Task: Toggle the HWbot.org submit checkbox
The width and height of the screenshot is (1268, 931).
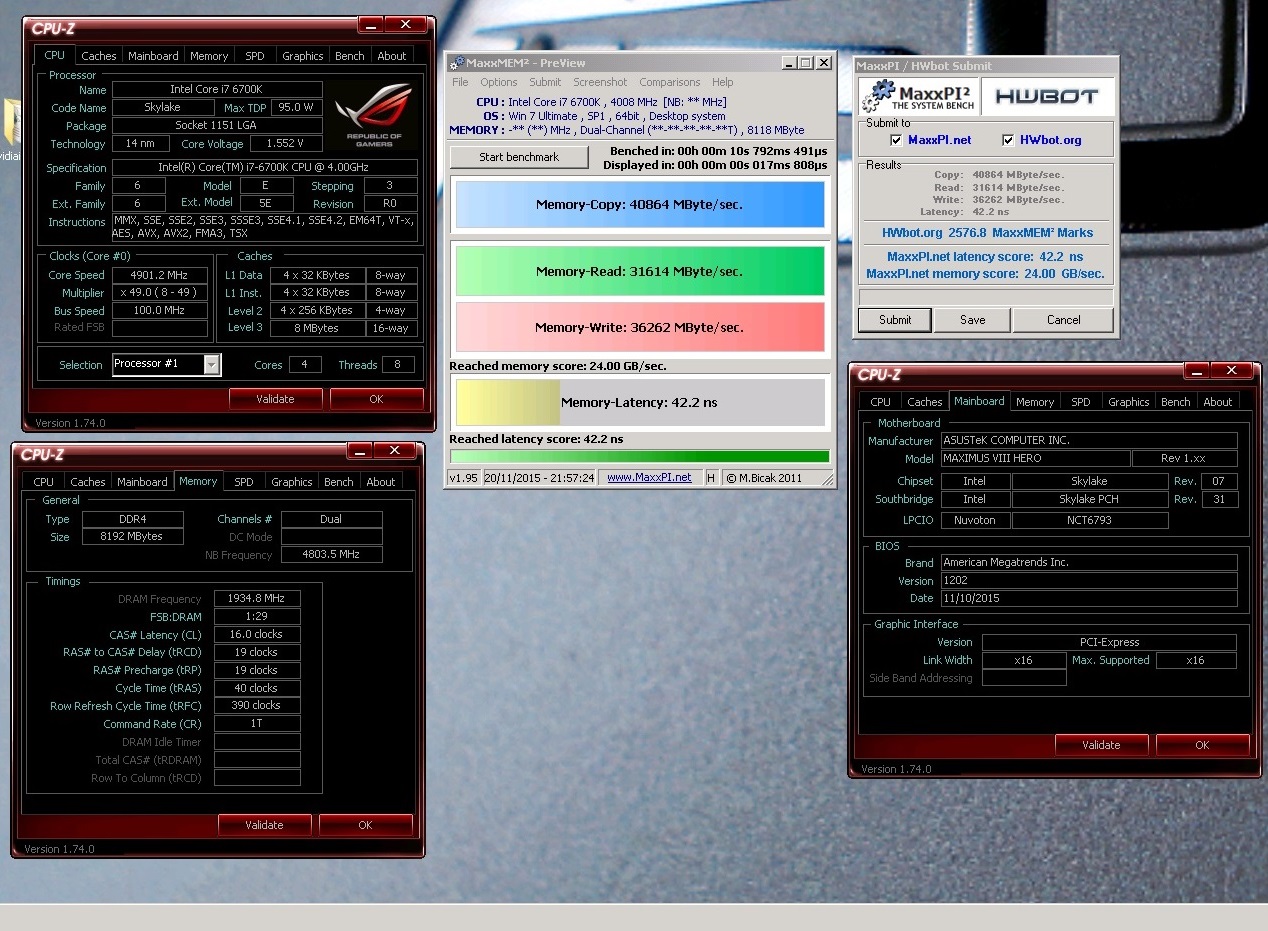Action: click(1008, 140)
